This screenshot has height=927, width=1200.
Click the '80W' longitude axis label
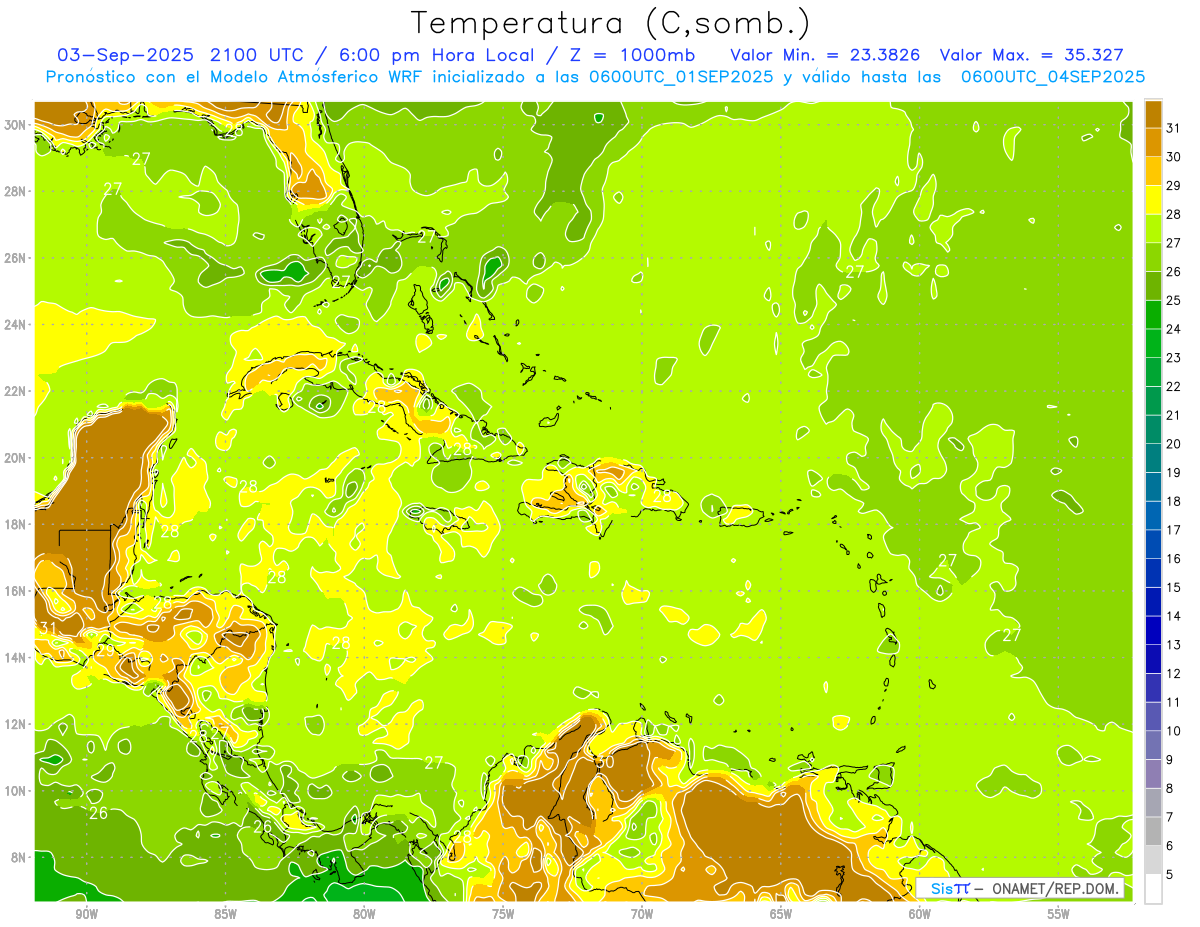coord(364,914)
